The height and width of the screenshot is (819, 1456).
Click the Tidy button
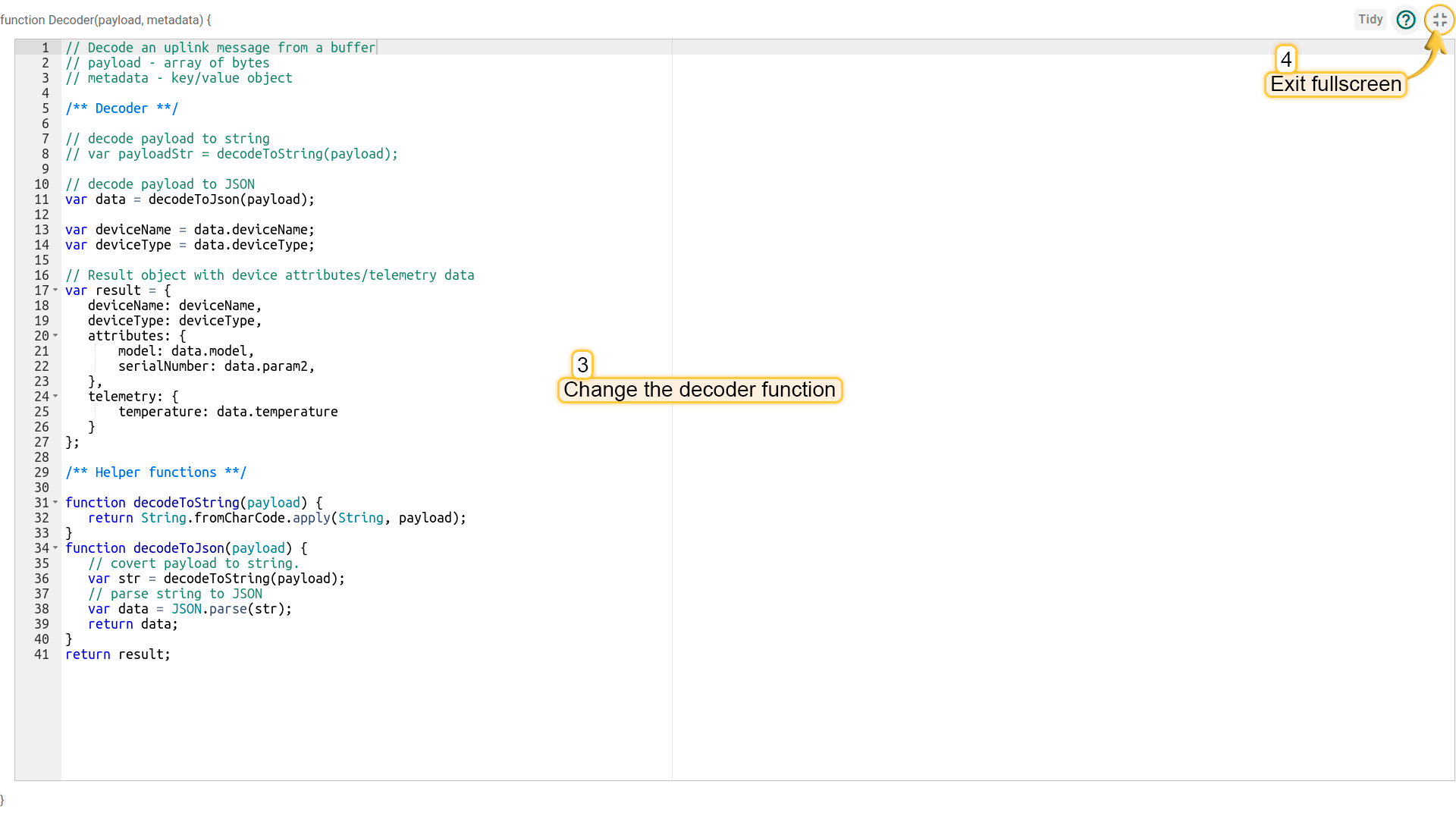1370,20
